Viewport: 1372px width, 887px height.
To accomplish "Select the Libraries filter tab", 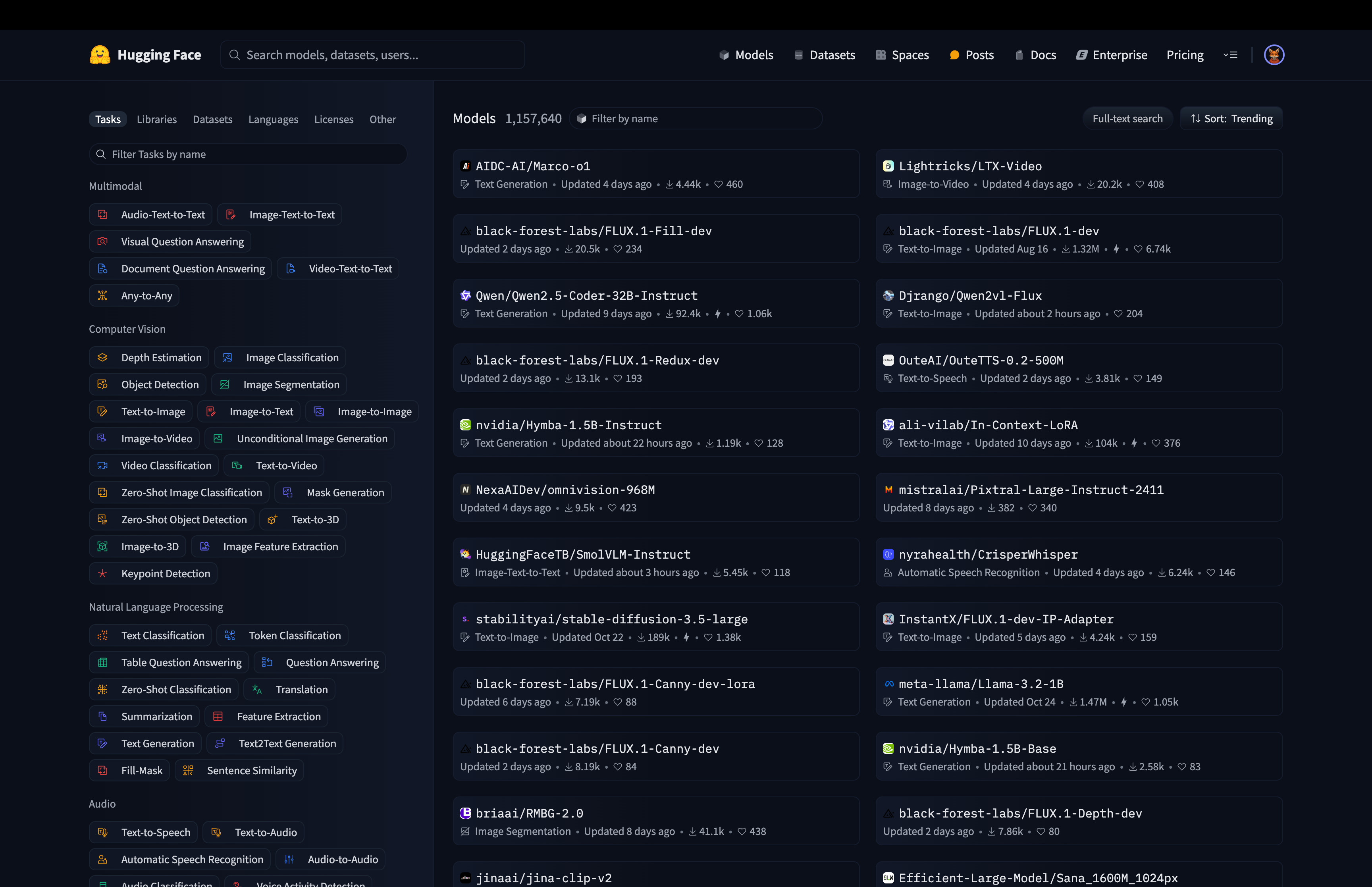I will coord(157,118).
